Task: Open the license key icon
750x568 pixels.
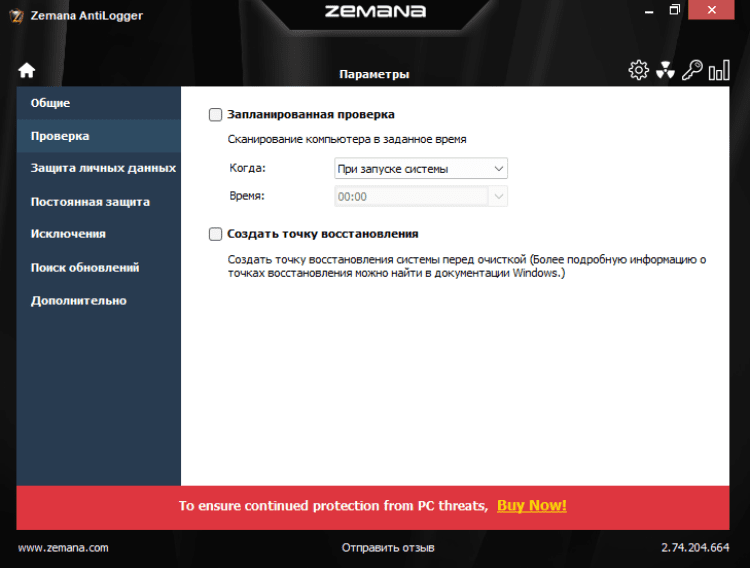Action: [692, 70]
